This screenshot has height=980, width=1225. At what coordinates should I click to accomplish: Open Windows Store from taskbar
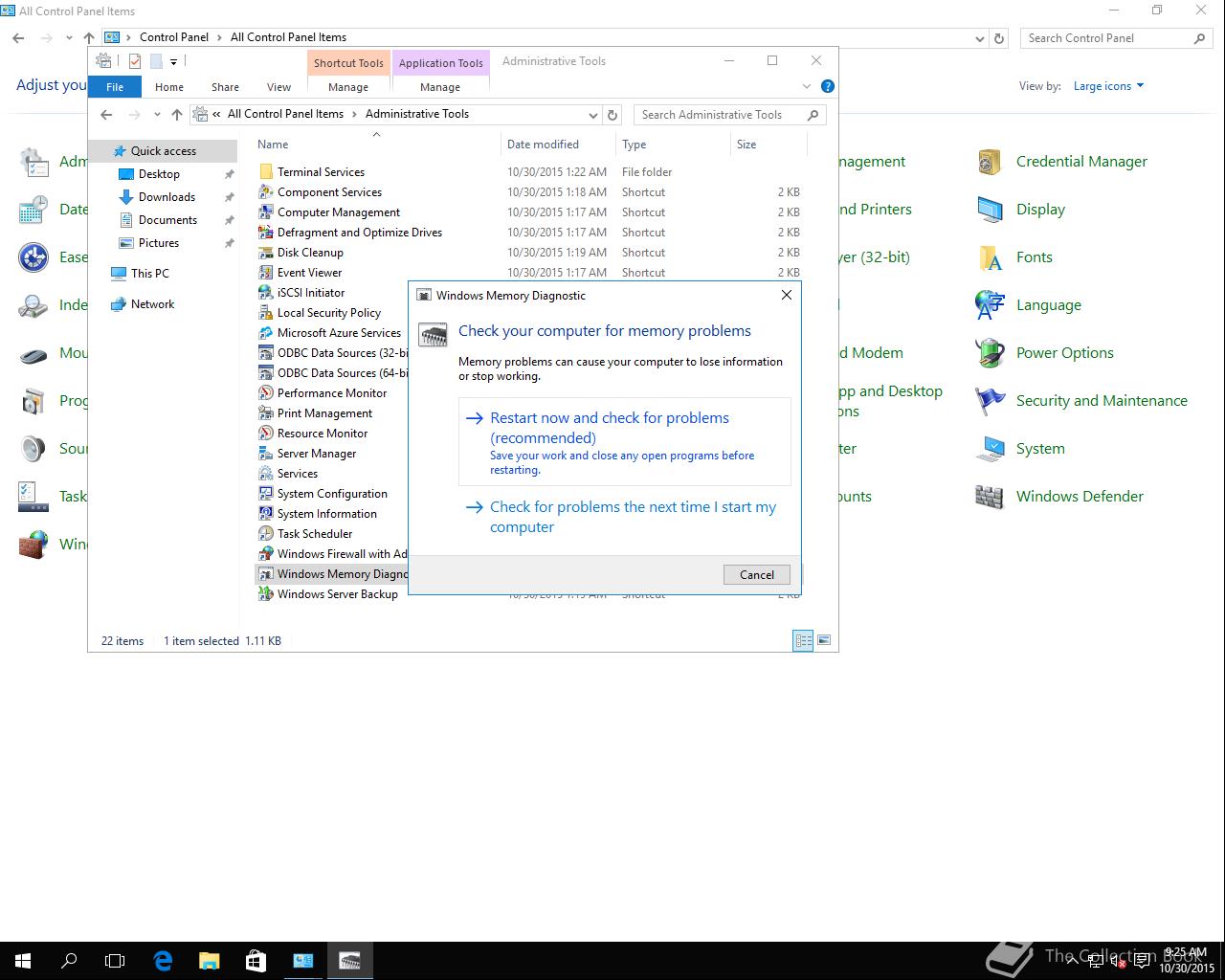click(x=256, y=961)
